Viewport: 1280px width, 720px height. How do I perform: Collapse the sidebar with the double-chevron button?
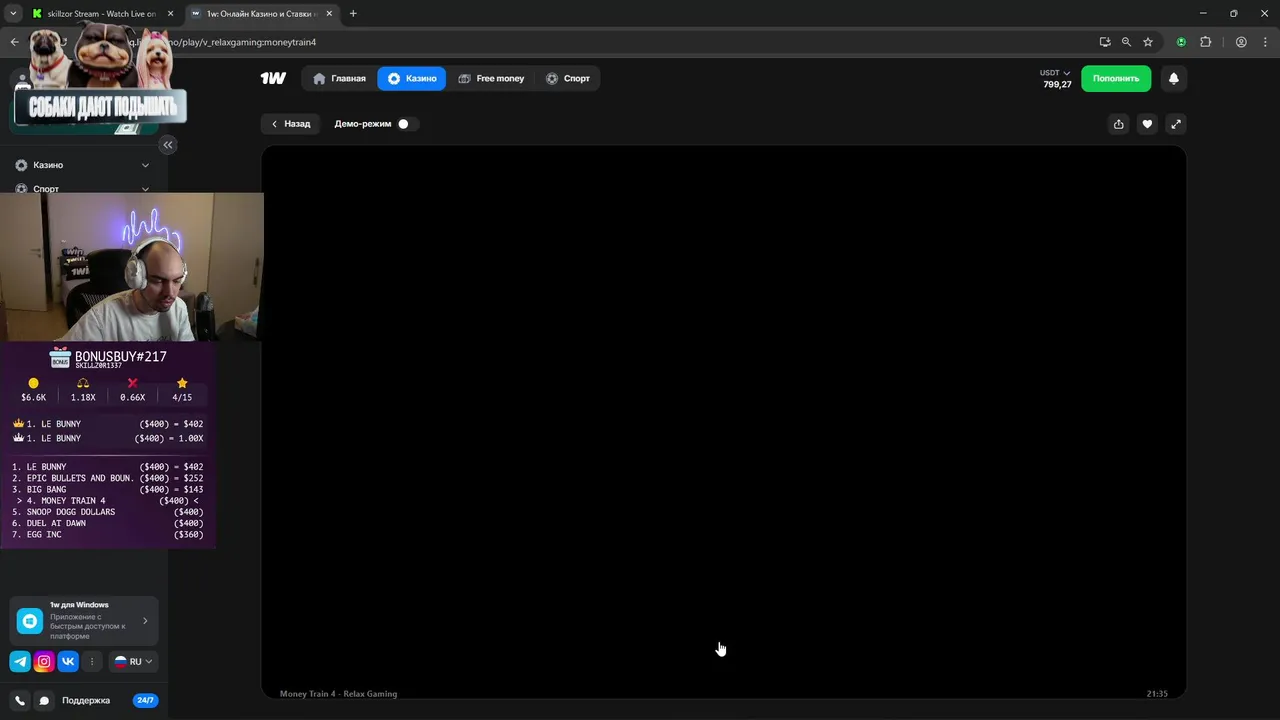pos(168,145)
